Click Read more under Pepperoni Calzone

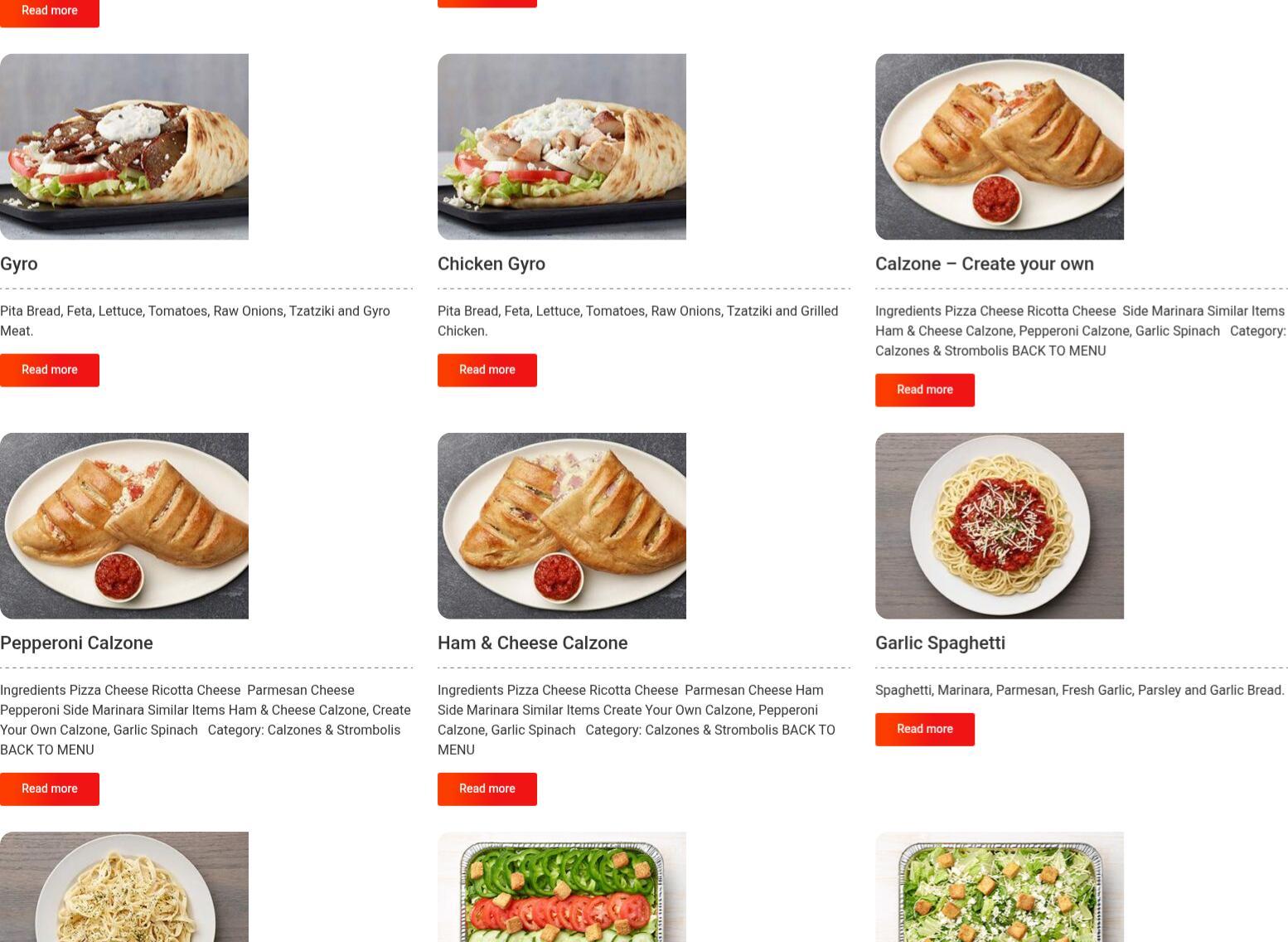pyautogui.click(x=50, y=789)
